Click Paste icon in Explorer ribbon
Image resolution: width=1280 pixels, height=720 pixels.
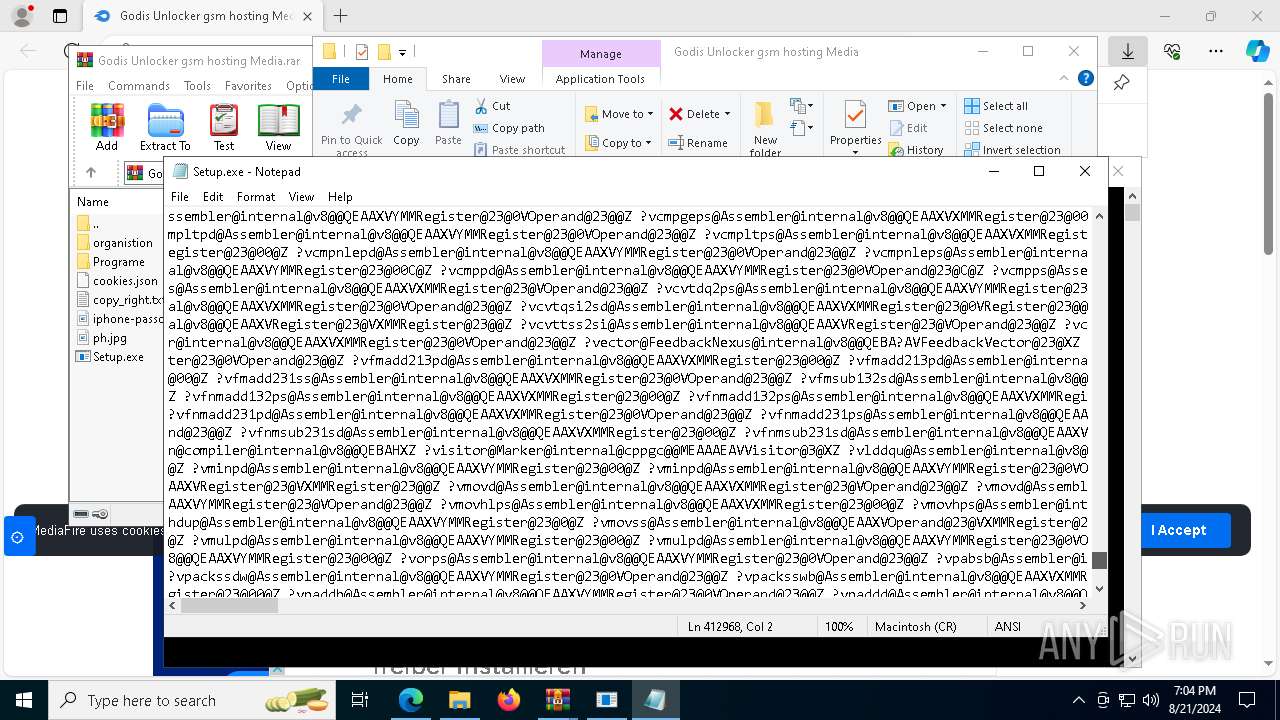pos(448,124)
